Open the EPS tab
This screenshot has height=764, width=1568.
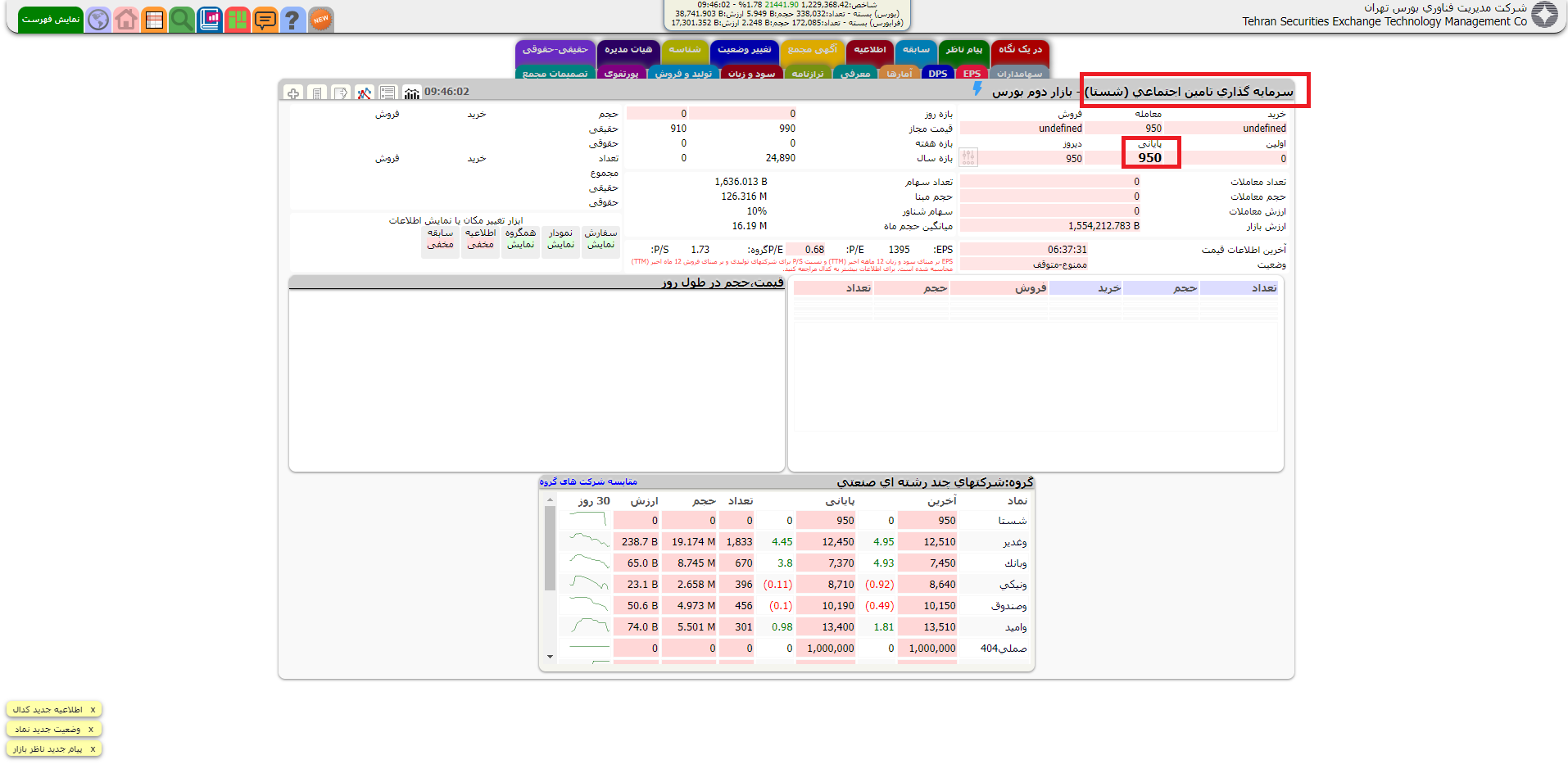point(972,74)
